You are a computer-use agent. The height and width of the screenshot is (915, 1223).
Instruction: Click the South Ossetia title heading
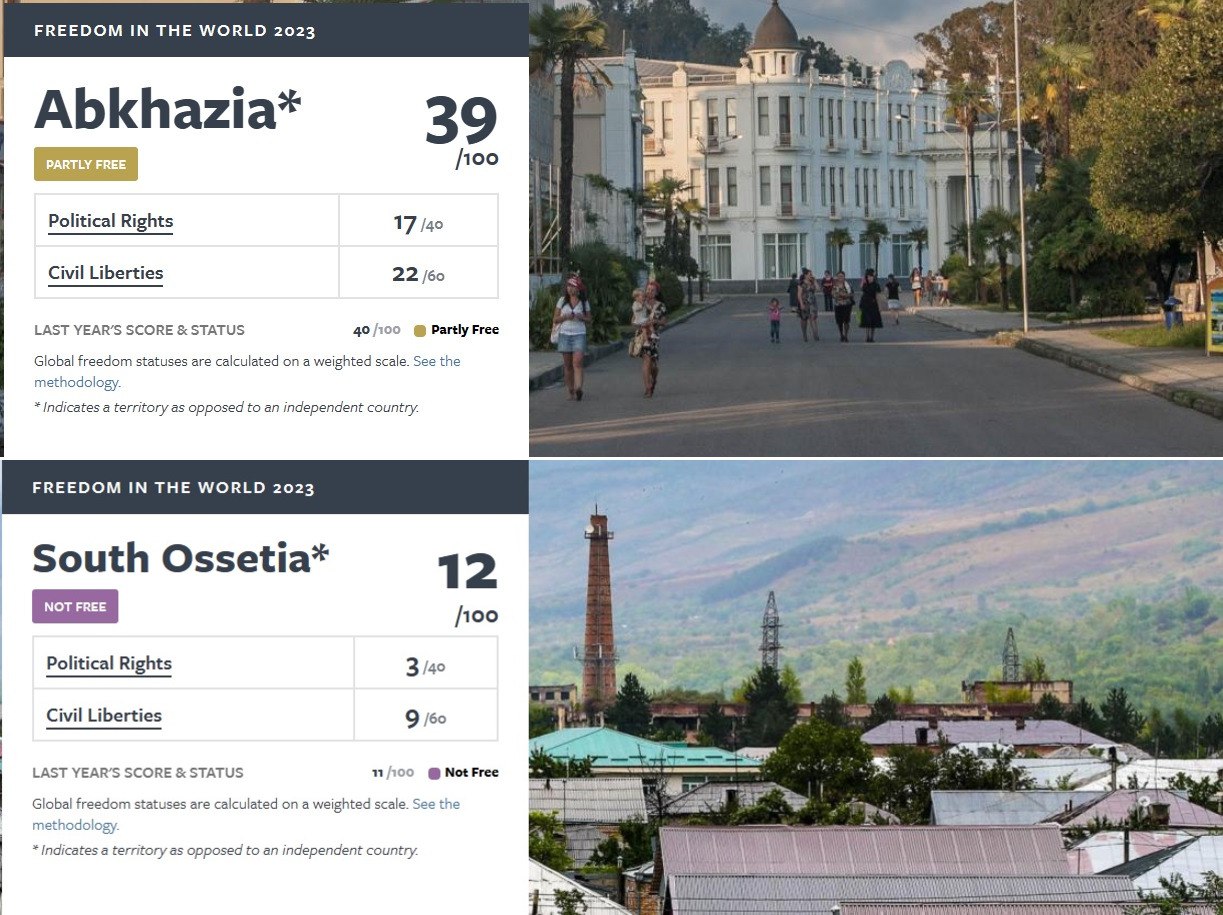(x=180, y=558)
